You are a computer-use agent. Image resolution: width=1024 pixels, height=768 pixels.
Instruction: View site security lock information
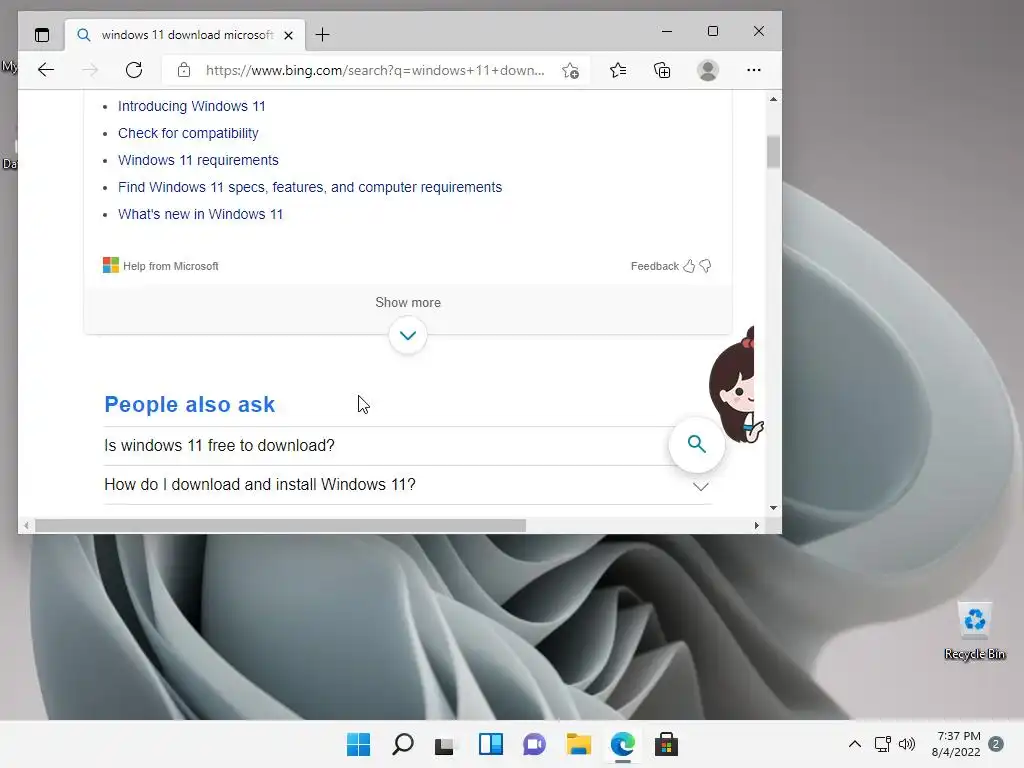184,70
